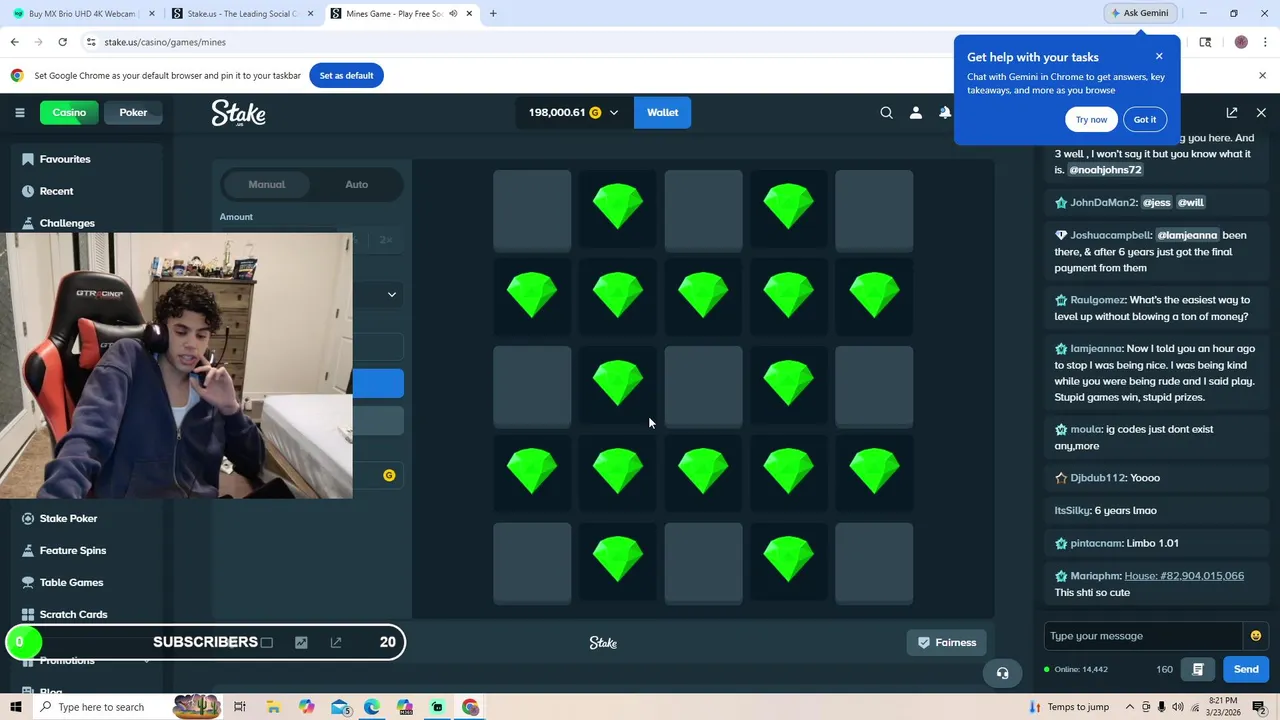This screenshot has width=1280, height=720.
Task: Click the @noahjohns72 mention in chat
Action: [1105, 170]
